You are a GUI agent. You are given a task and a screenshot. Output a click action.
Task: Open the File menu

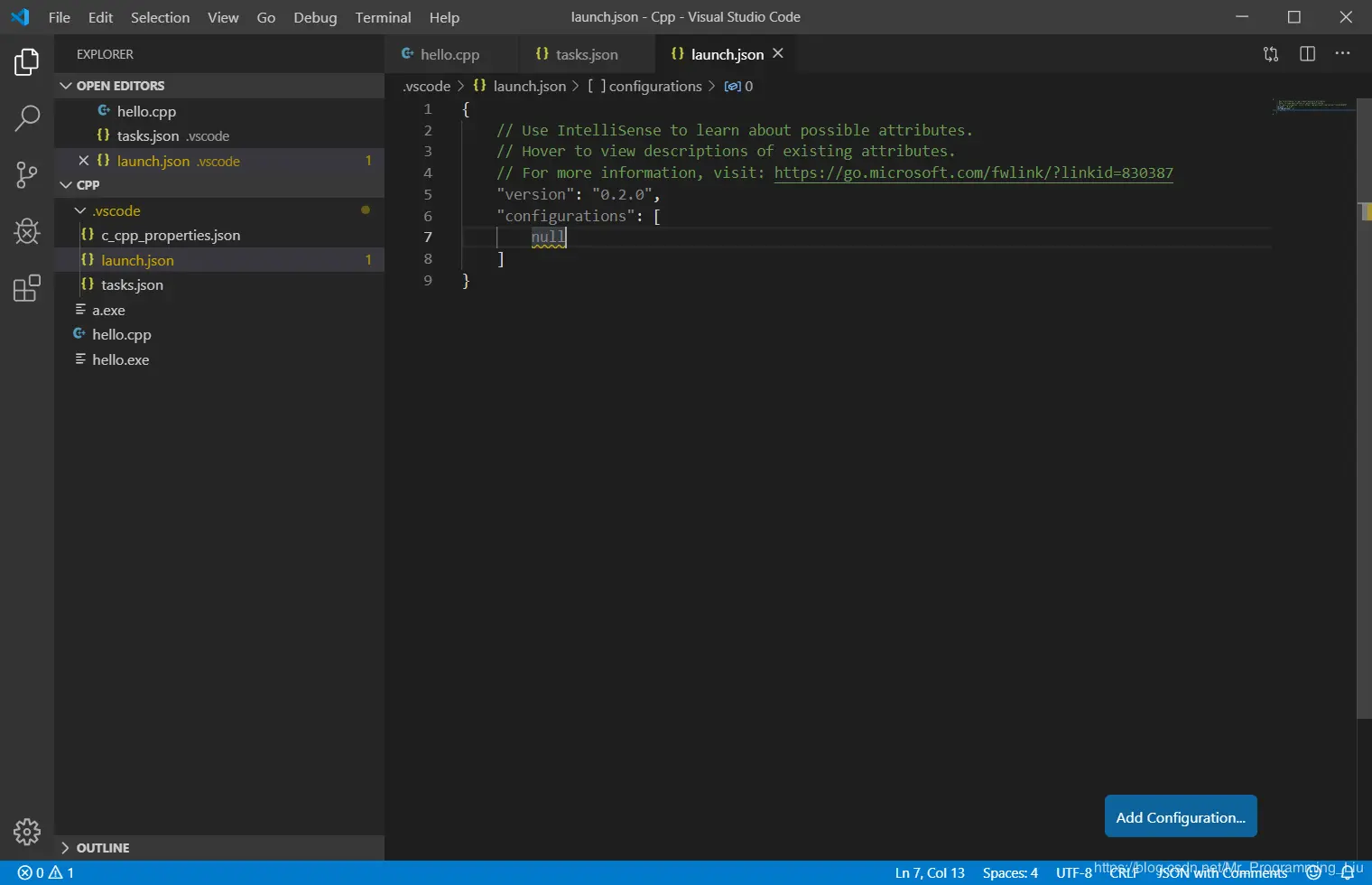pyautogui.click(x=60, y=17)
